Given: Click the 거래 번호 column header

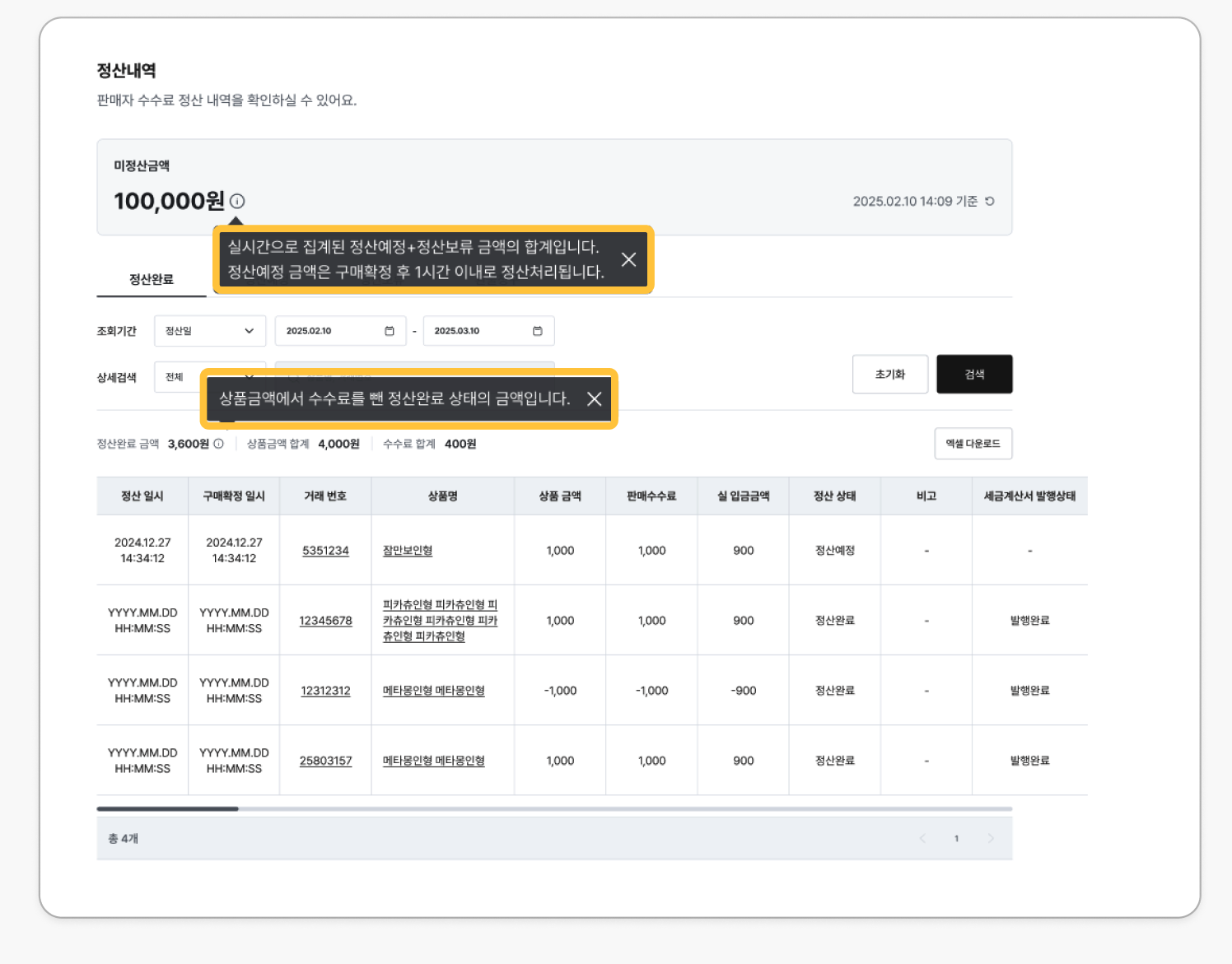Looking at the screenshot, I should (325, 496).
